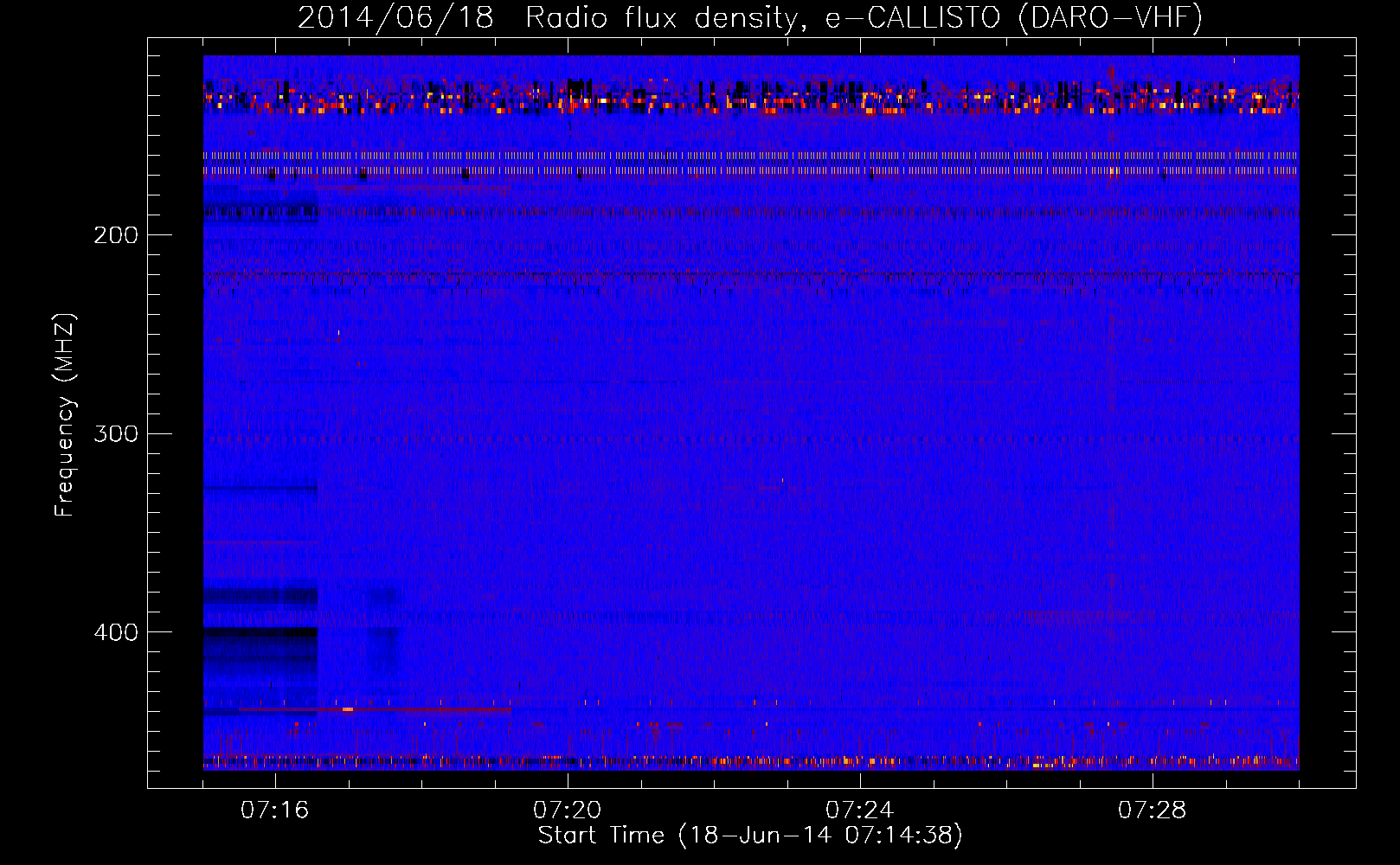Screen dimensions: 1400x865
Task: Click the '400' frequency tick label
Action: tap(116, 632)
